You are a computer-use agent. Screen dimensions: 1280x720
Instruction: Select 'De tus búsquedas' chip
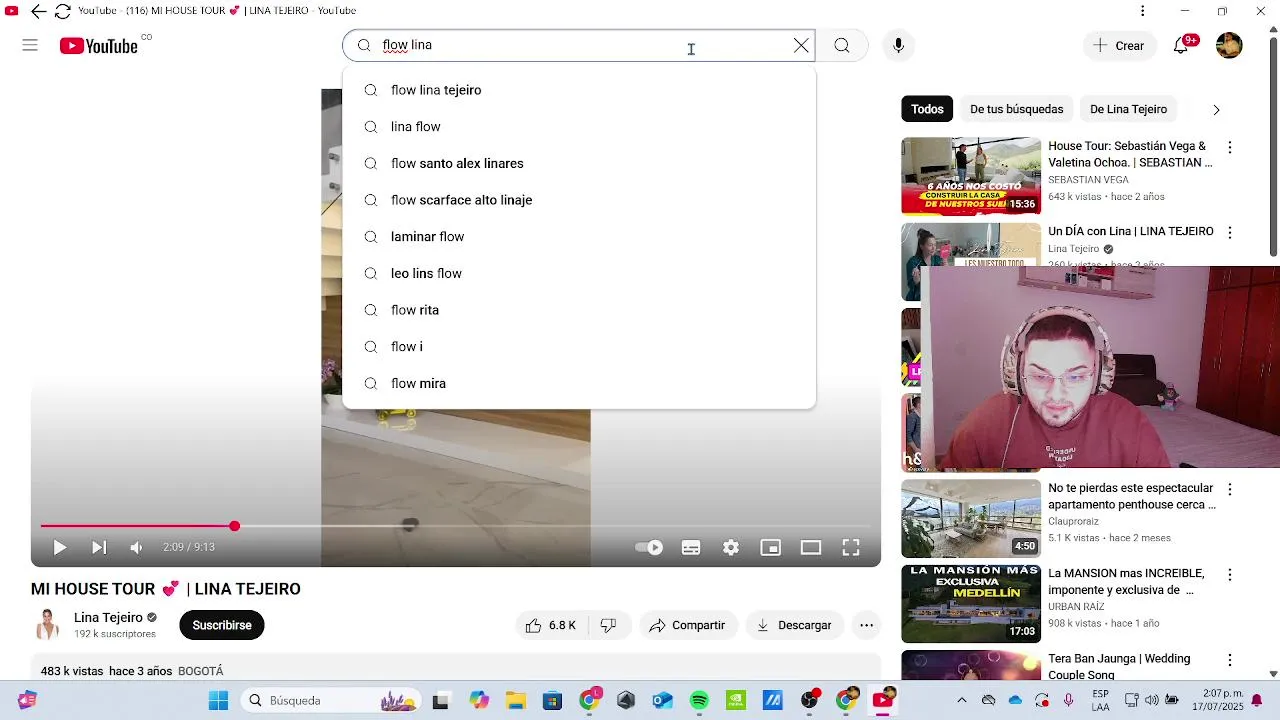(x=1016, y=109)
